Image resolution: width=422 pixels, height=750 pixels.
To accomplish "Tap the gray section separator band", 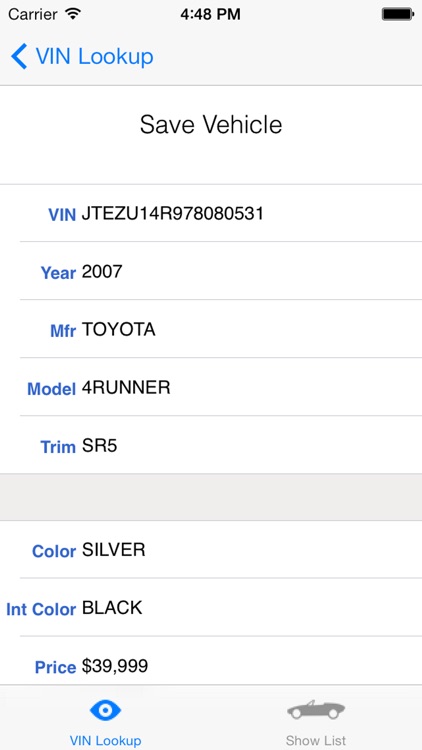I will click(x=211, y=497).
